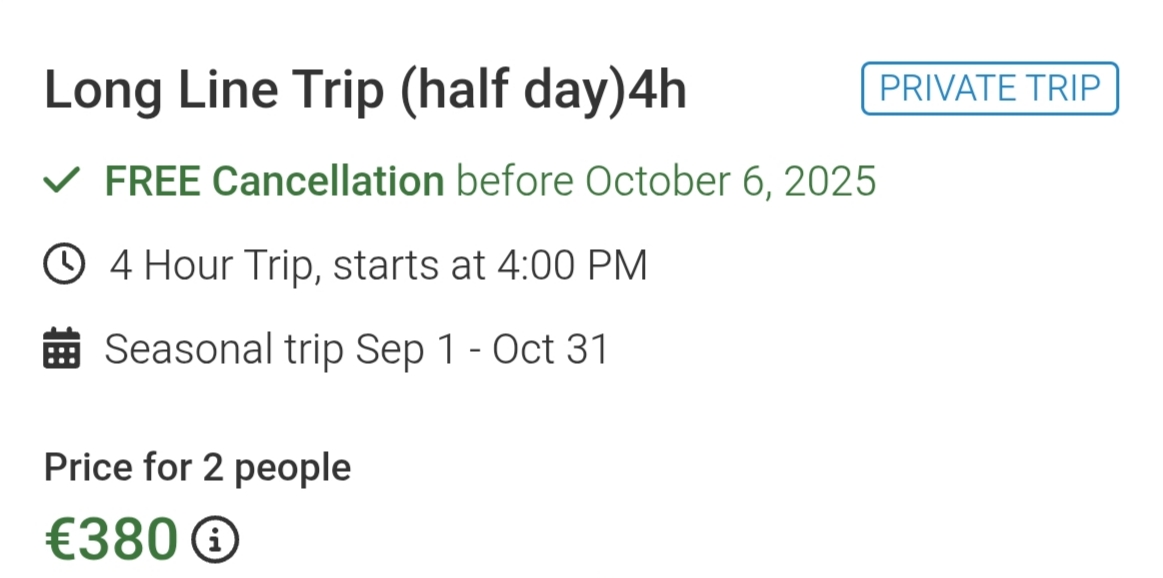Click the October 6, 2025 cancellation date
This screenshot has height=578, width=1163.
[730, 182]
